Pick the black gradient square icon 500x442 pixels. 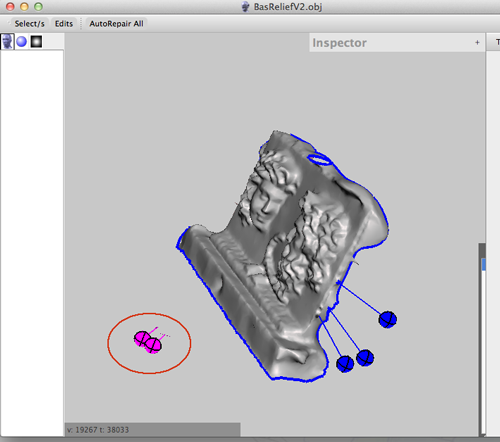click(x=36, y=42)
